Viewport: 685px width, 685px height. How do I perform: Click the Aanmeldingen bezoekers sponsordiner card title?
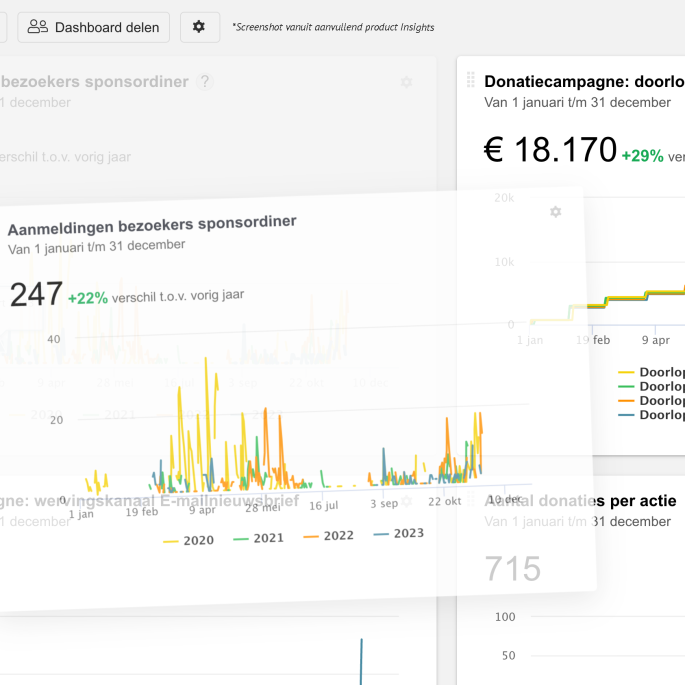pos(152,223)
